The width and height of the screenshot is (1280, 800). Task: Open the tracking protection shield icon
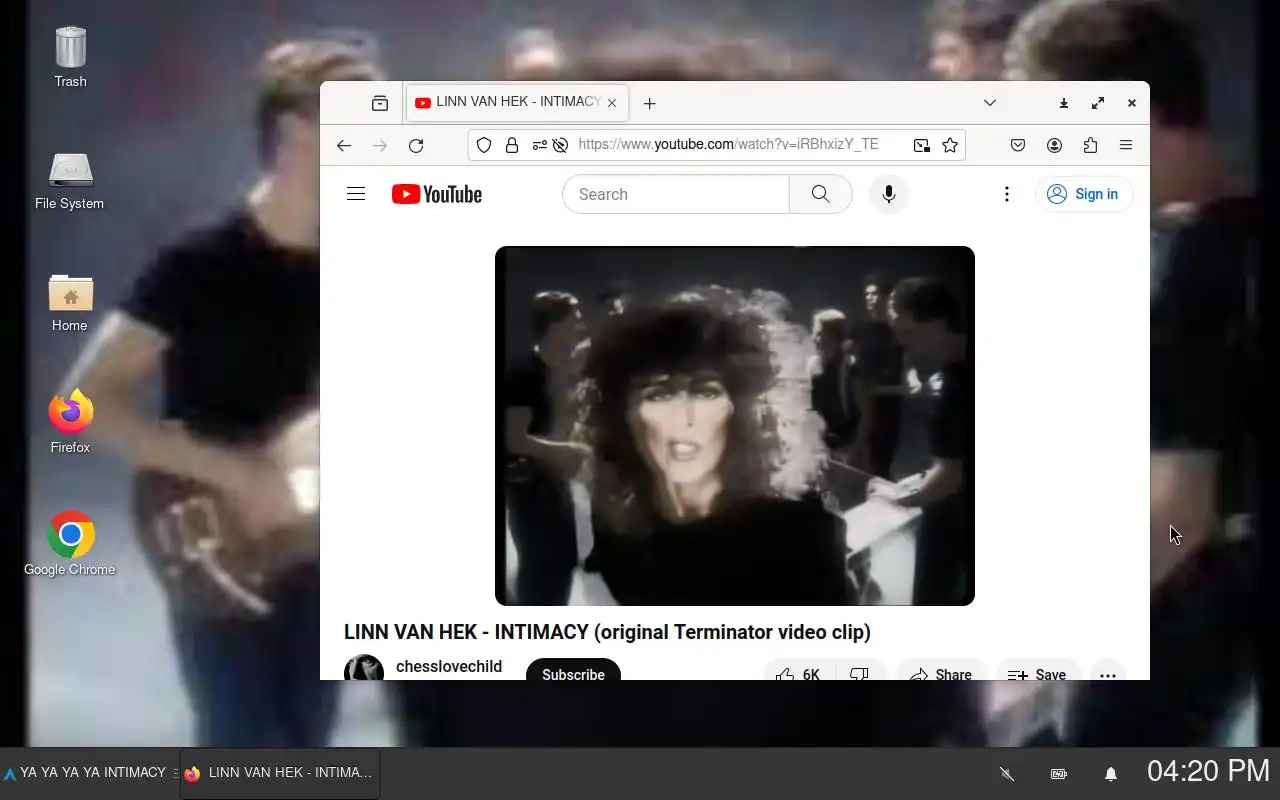point(484,145)
